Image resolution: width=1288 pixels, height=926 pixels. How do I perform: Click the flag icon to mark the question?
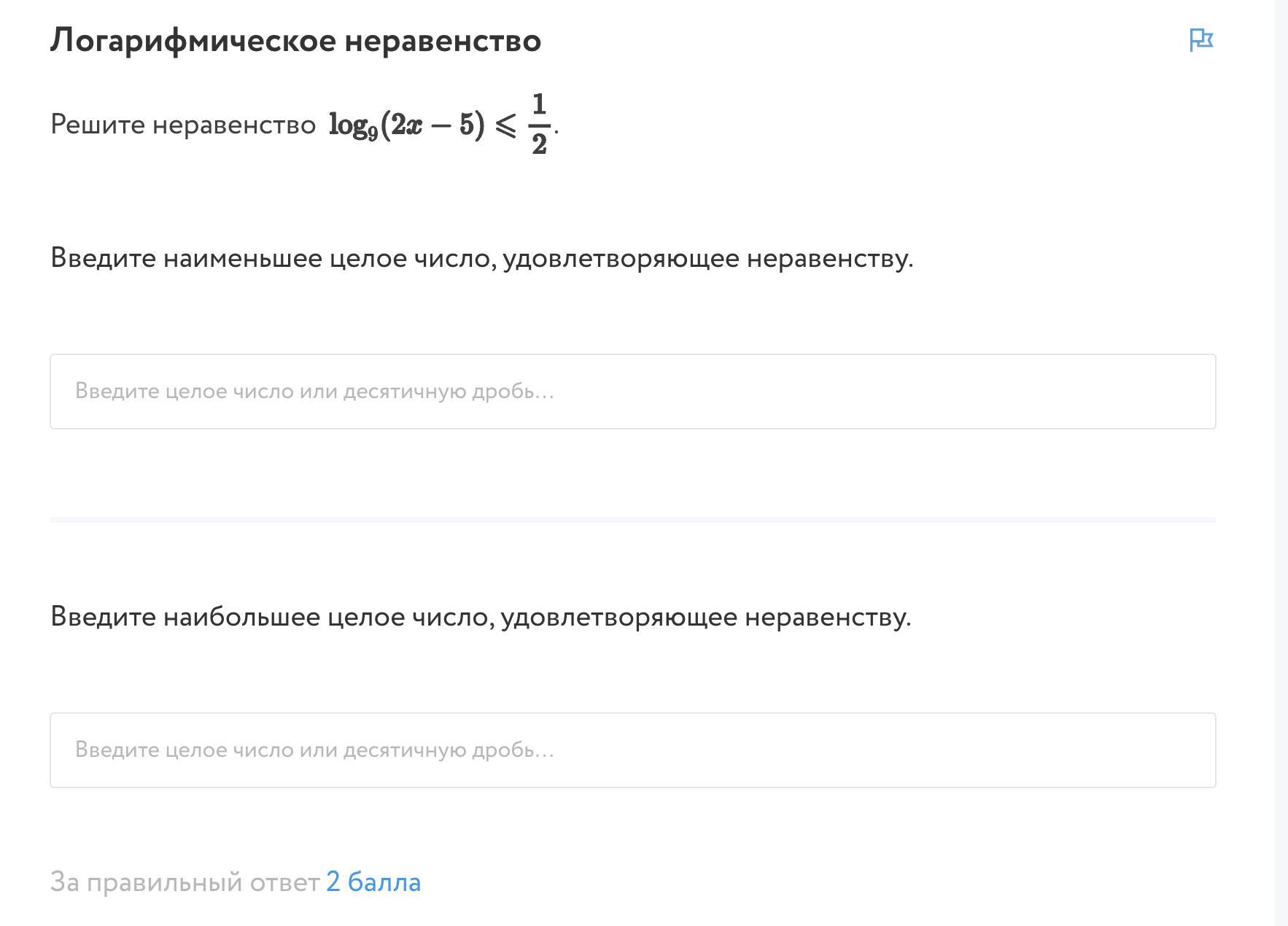pos(1200,40)
